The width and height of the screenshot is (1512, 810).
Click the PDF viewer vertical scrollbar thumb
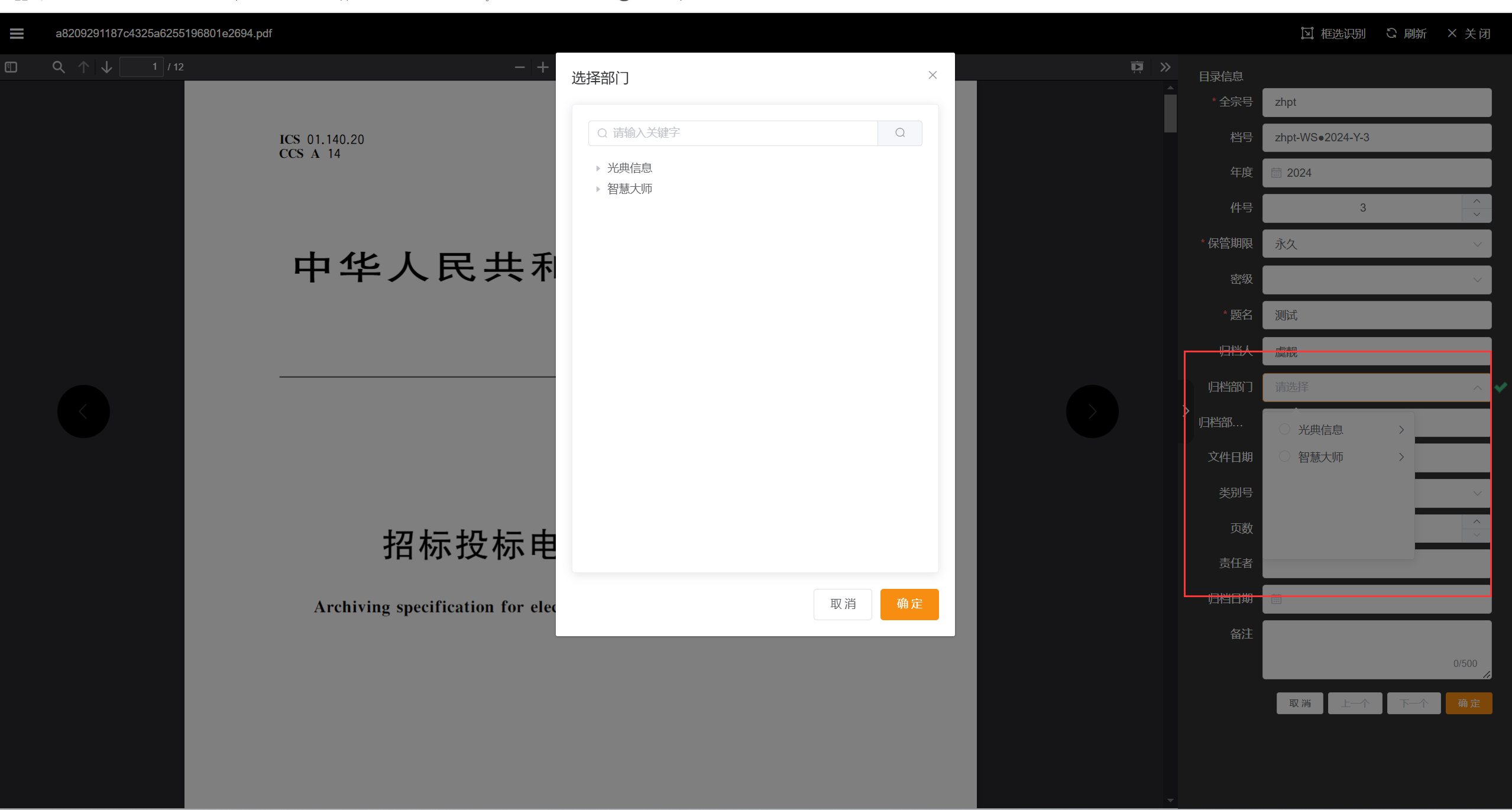click(x=1170, y=114)
